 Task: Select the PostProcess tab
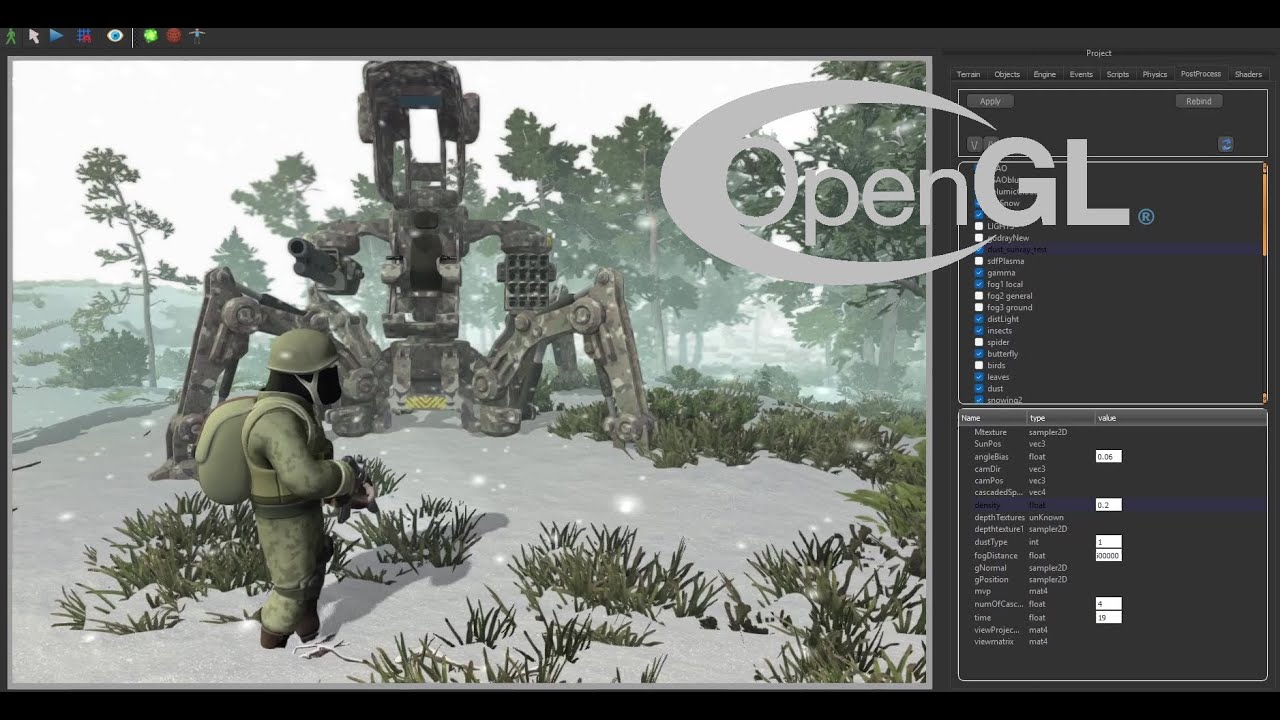[x=1200, y=74]
